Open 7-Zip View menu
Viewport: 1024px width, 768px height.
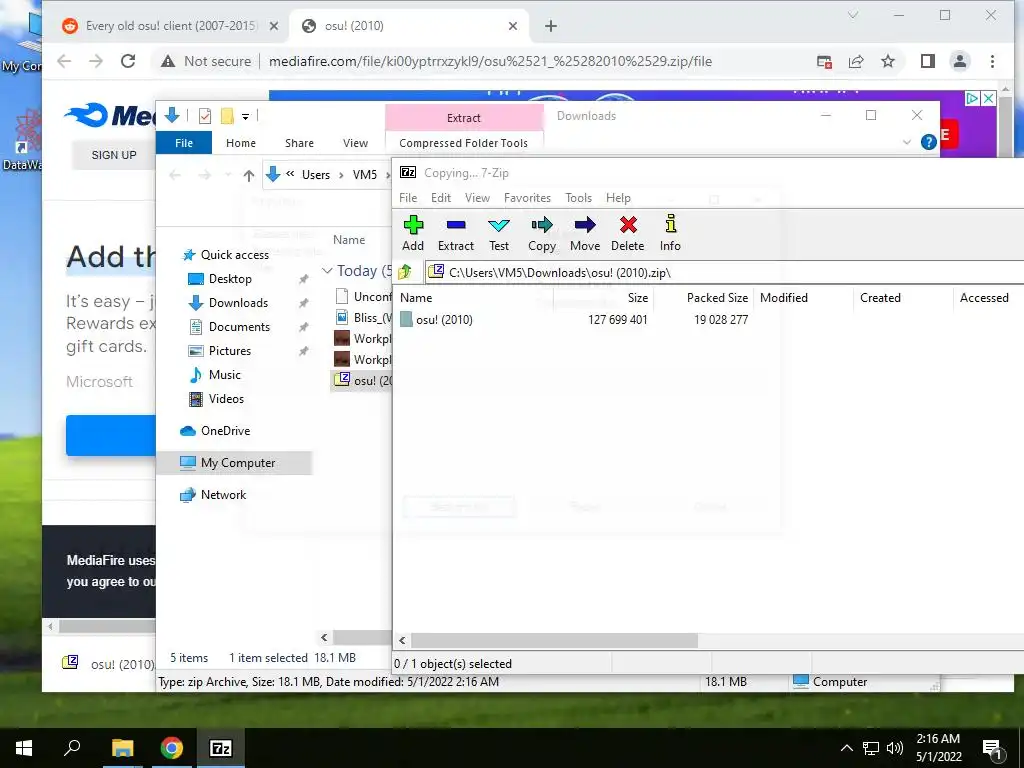coord(477,198)
